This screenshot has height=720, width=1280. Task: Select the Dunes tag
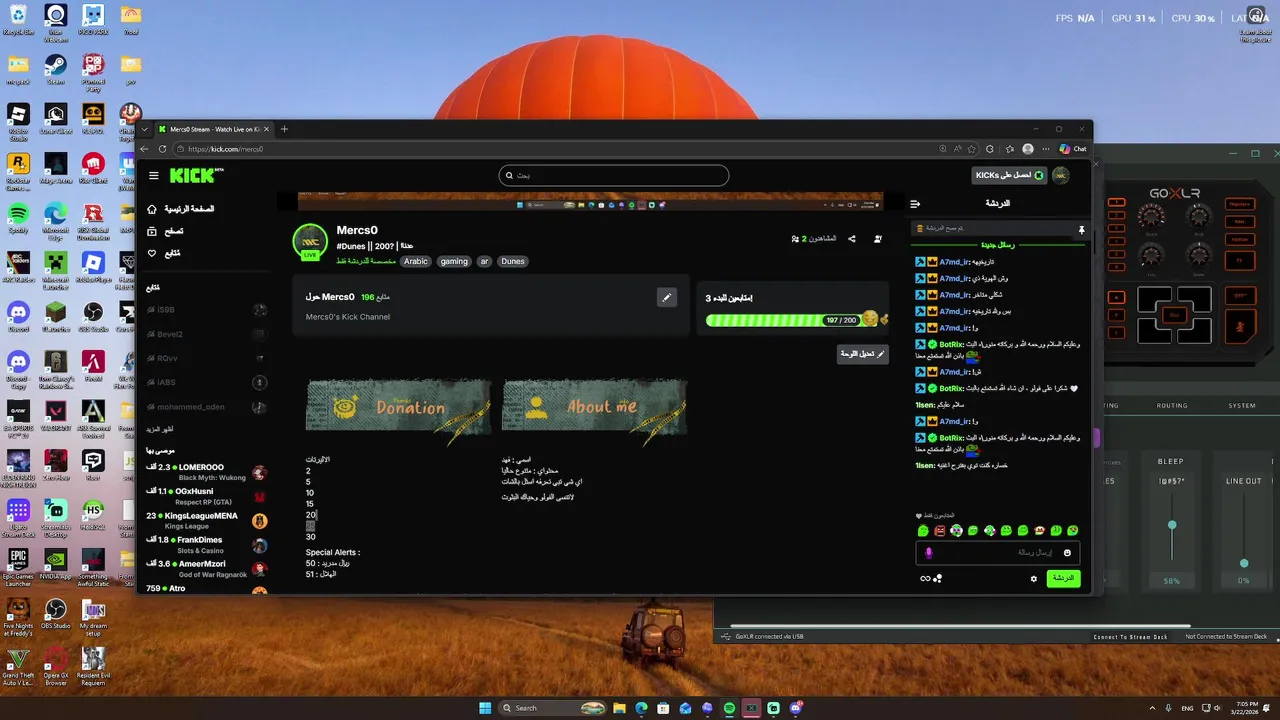512,261
